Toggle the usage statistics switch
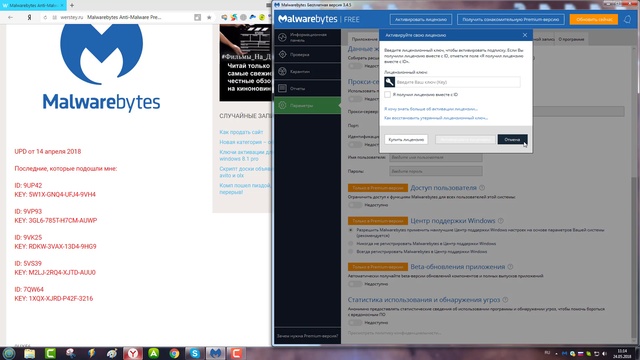Screen dimensions: 640x360 [x=355, y=322]
